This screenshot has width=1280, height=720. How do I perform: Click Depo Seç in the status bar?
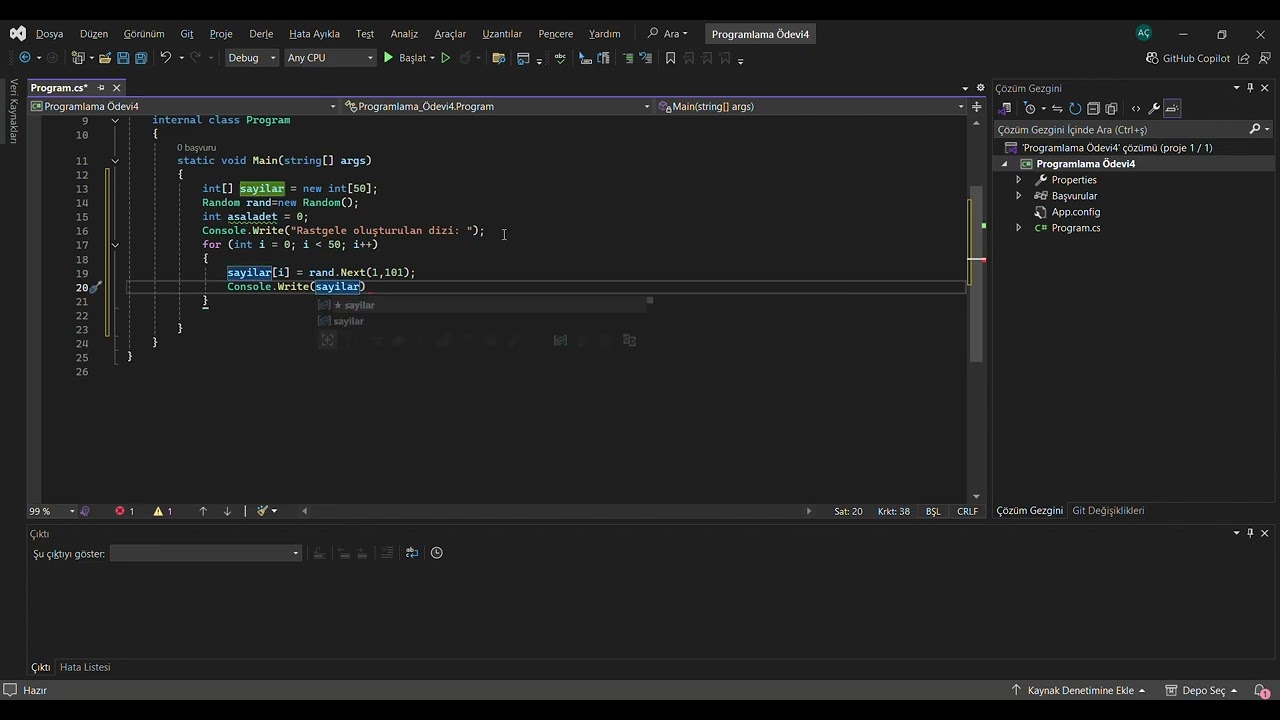click(1201, 690)
